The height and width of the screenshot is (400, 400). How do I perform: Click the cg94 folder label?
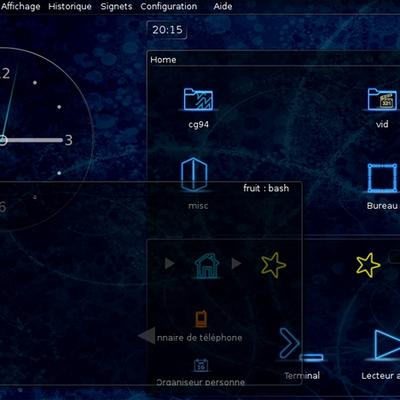point(199,125)
